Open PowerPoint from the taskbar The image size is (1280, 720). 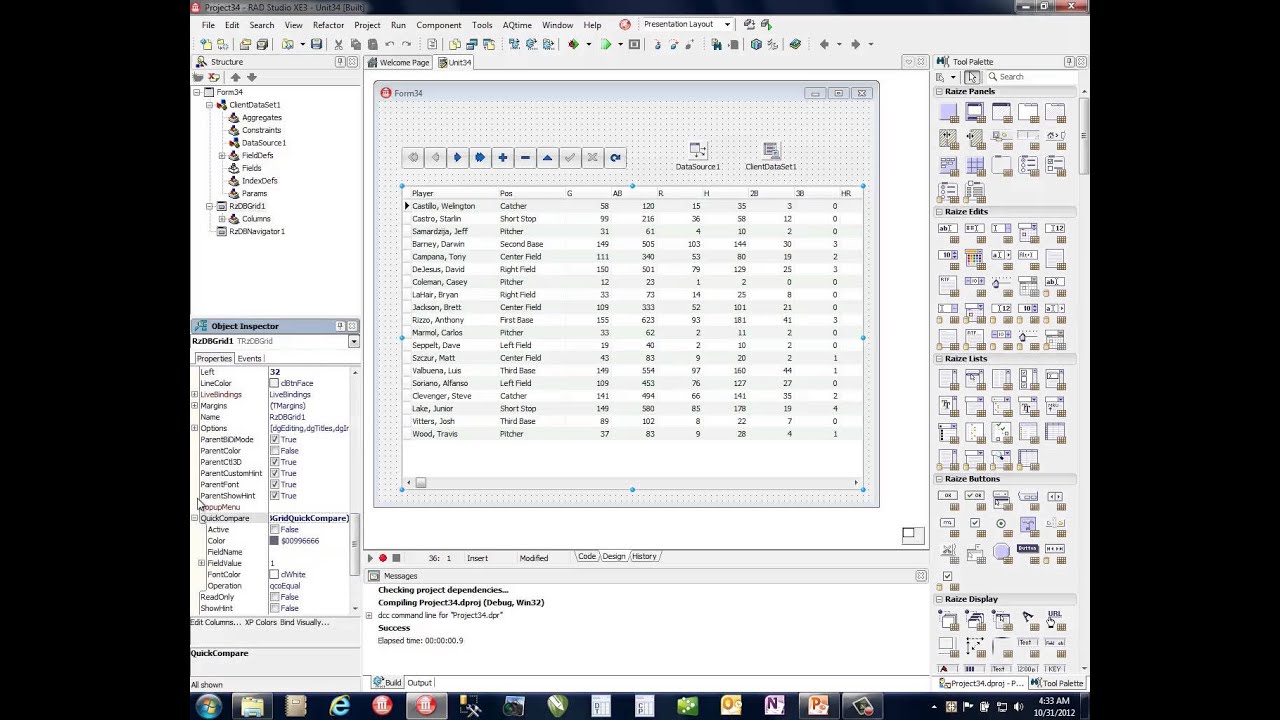point(818,706)
